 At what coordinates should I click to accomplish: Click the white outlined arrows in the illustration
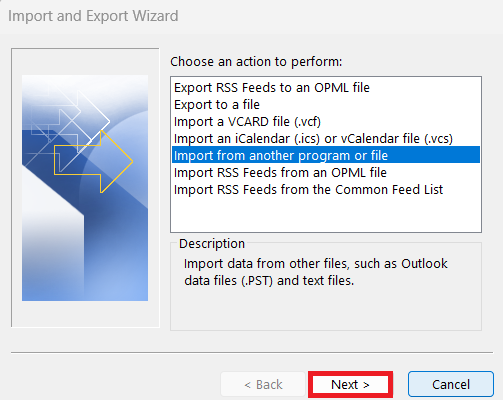[70, 120]
